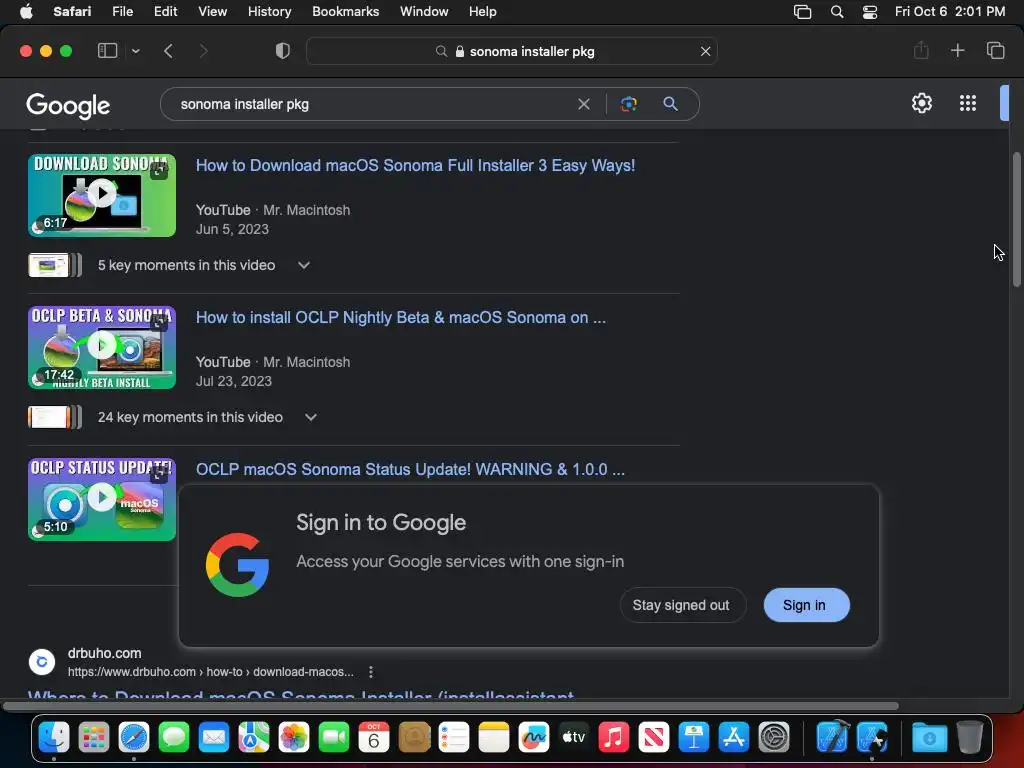Open Finder from the Dock
The image size is (1024, 768).
tap(54, 738)
